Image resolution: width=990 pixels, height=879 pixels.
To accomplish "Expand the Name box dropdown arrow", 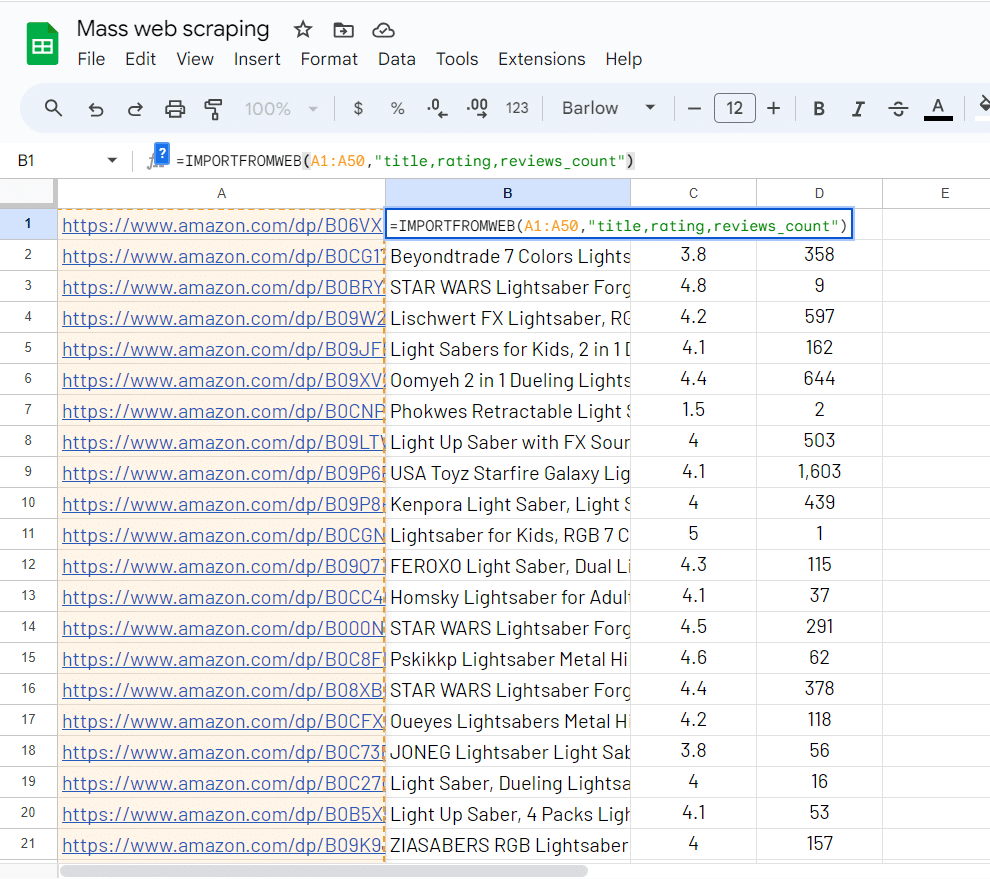I will [112, 160].
